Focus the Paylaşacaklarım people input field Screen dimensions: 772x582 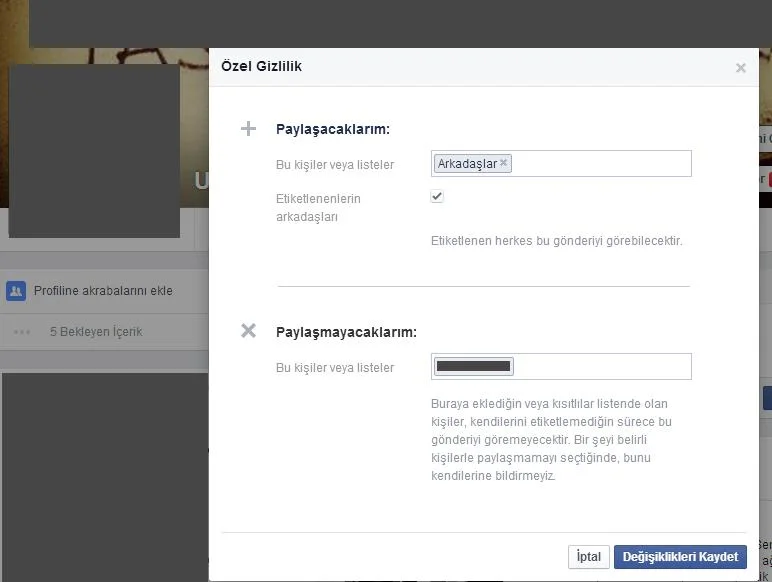point(600,163)
